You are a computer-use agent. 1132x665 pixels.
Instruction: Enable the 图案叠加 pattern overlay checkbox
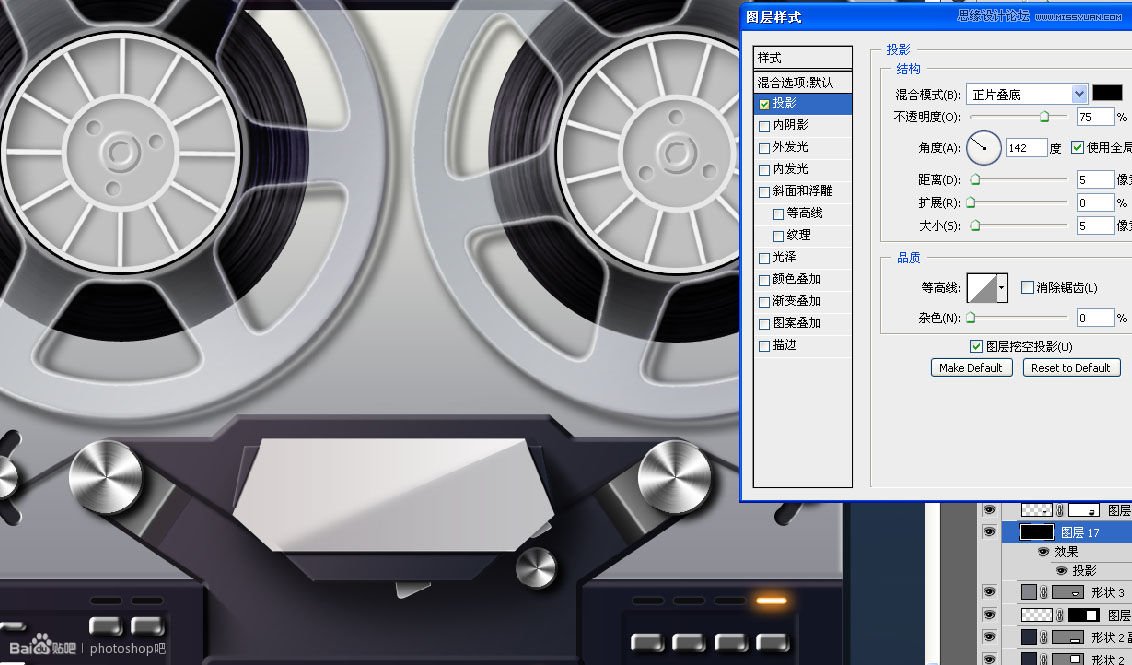(x=765, y=324)
